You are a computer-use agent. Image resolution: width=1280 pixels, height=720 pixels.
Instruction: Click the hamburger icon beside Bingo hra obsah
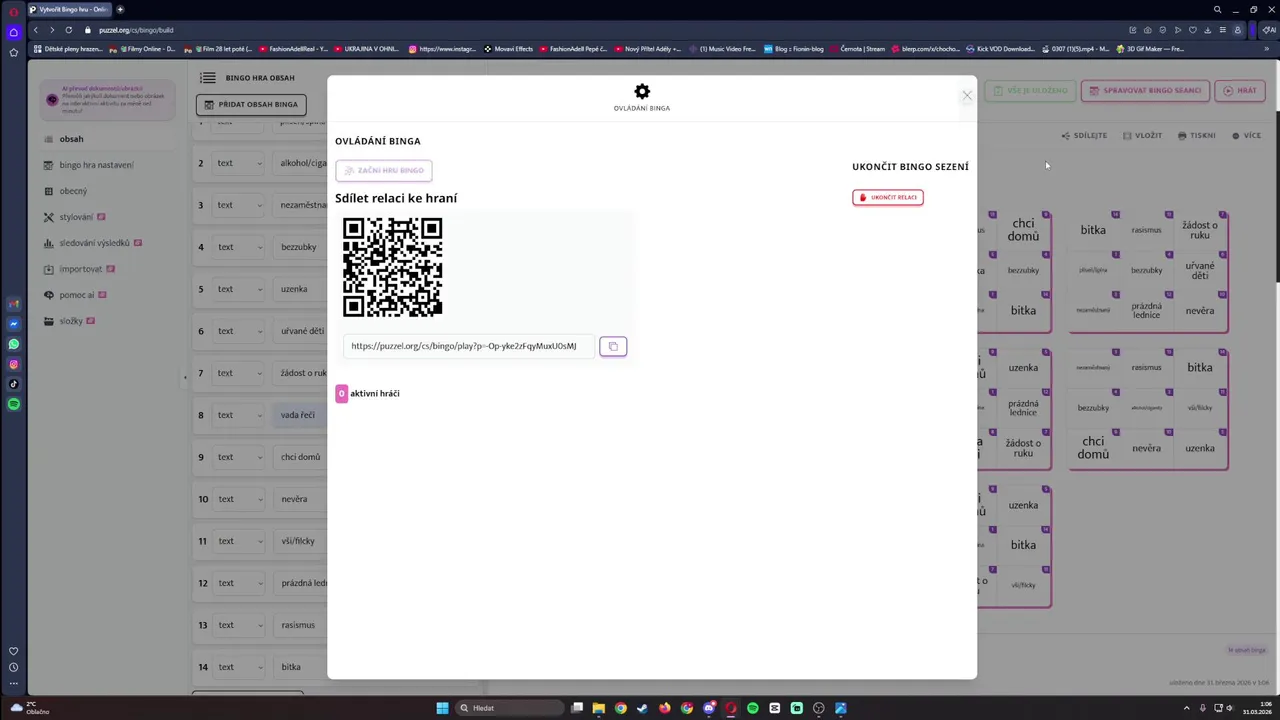[207, 78]
